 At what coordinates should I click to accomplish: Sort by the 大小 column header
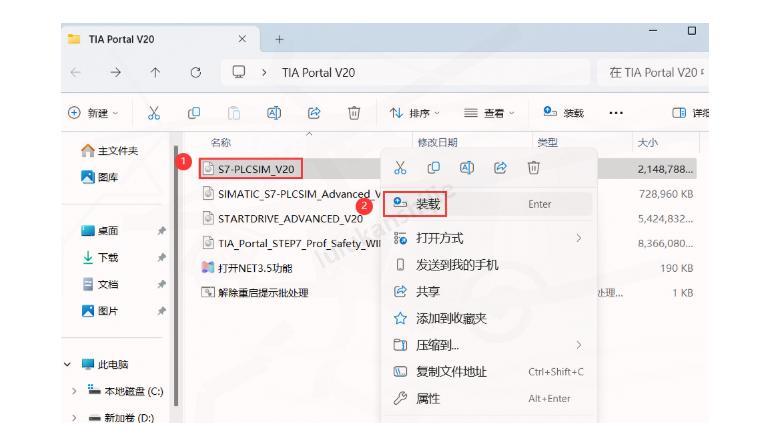648,142
